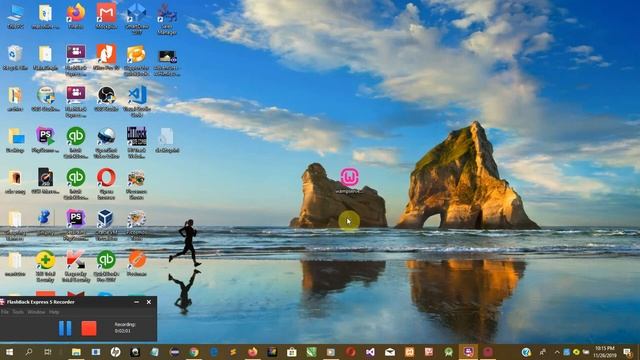Minimize the FlashBack Express 5 Recorder window
This screenshot has height=360, width=640.
(x=136, y=302)
